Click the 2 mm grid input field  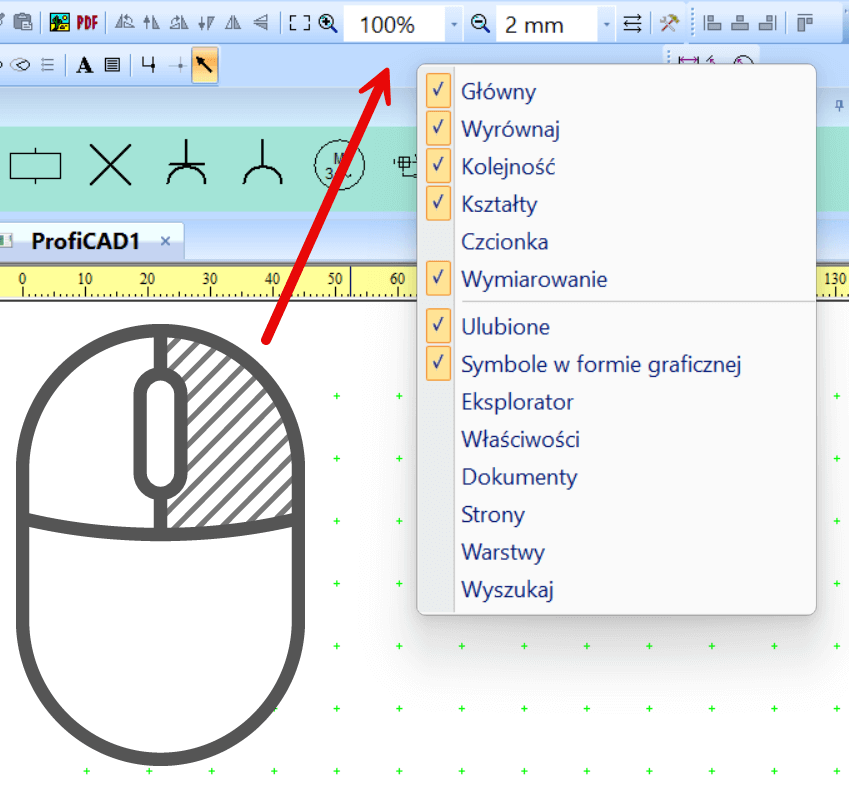coord(547,24)
